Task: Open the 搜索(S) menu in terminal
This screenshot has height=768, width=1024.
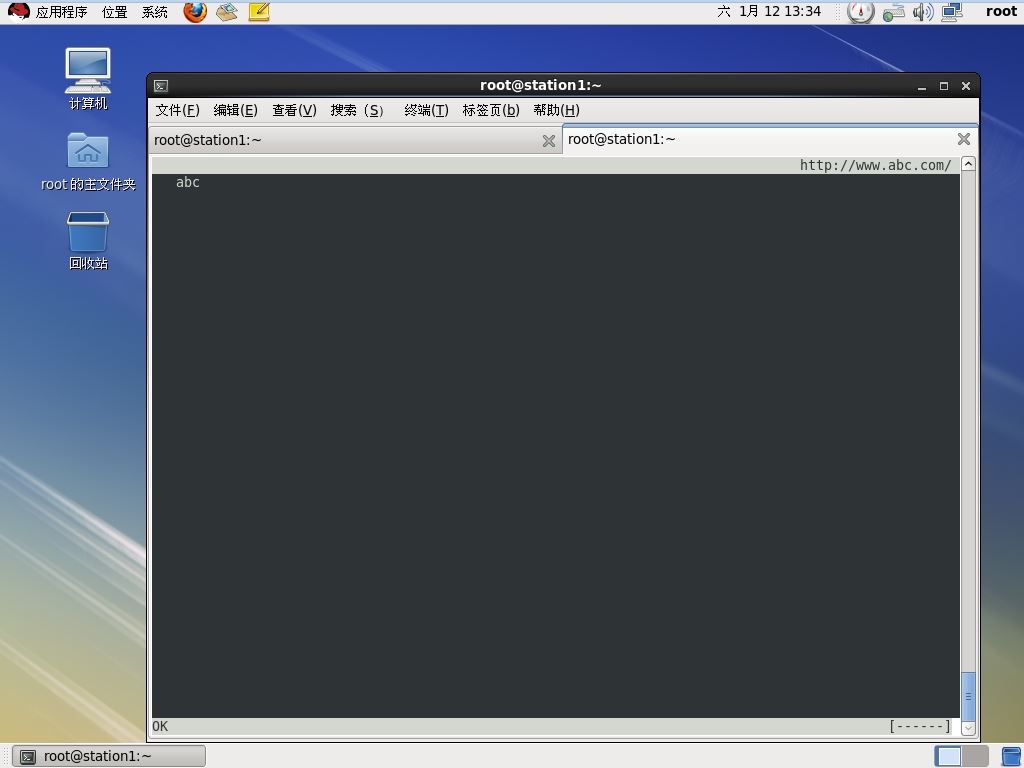Action: pyautogui.click(x=357, y=110)
